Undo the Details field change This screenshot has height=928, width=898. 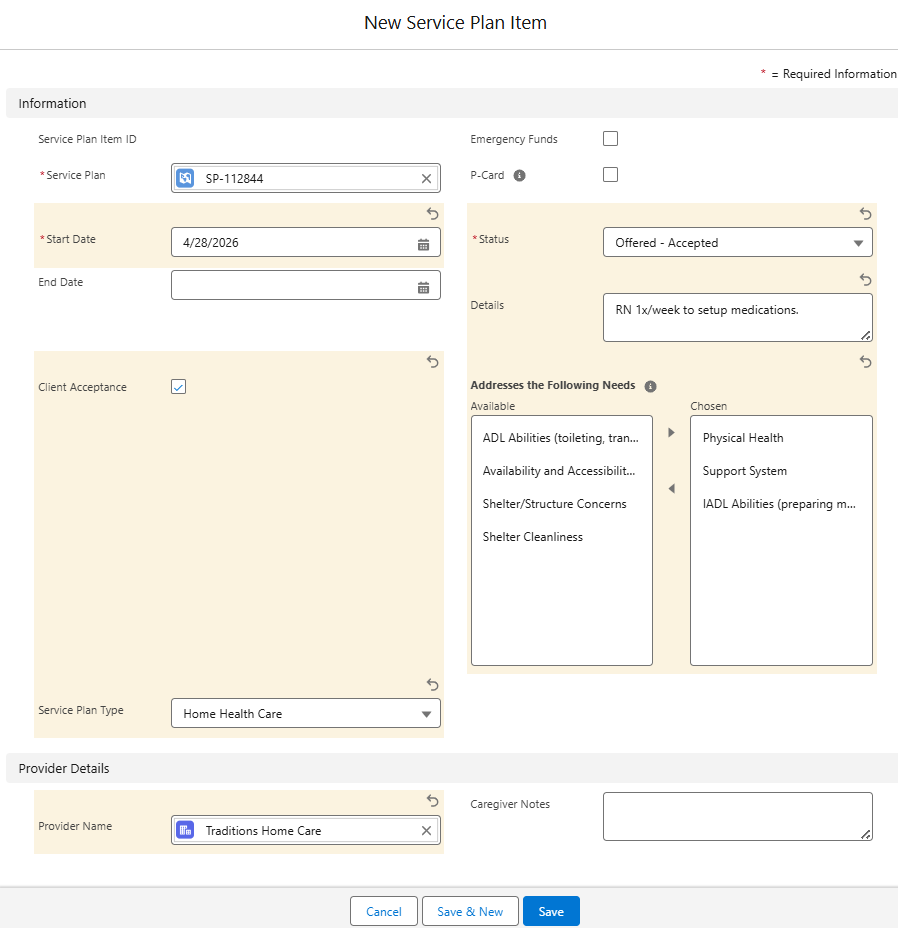coord(865,279)
